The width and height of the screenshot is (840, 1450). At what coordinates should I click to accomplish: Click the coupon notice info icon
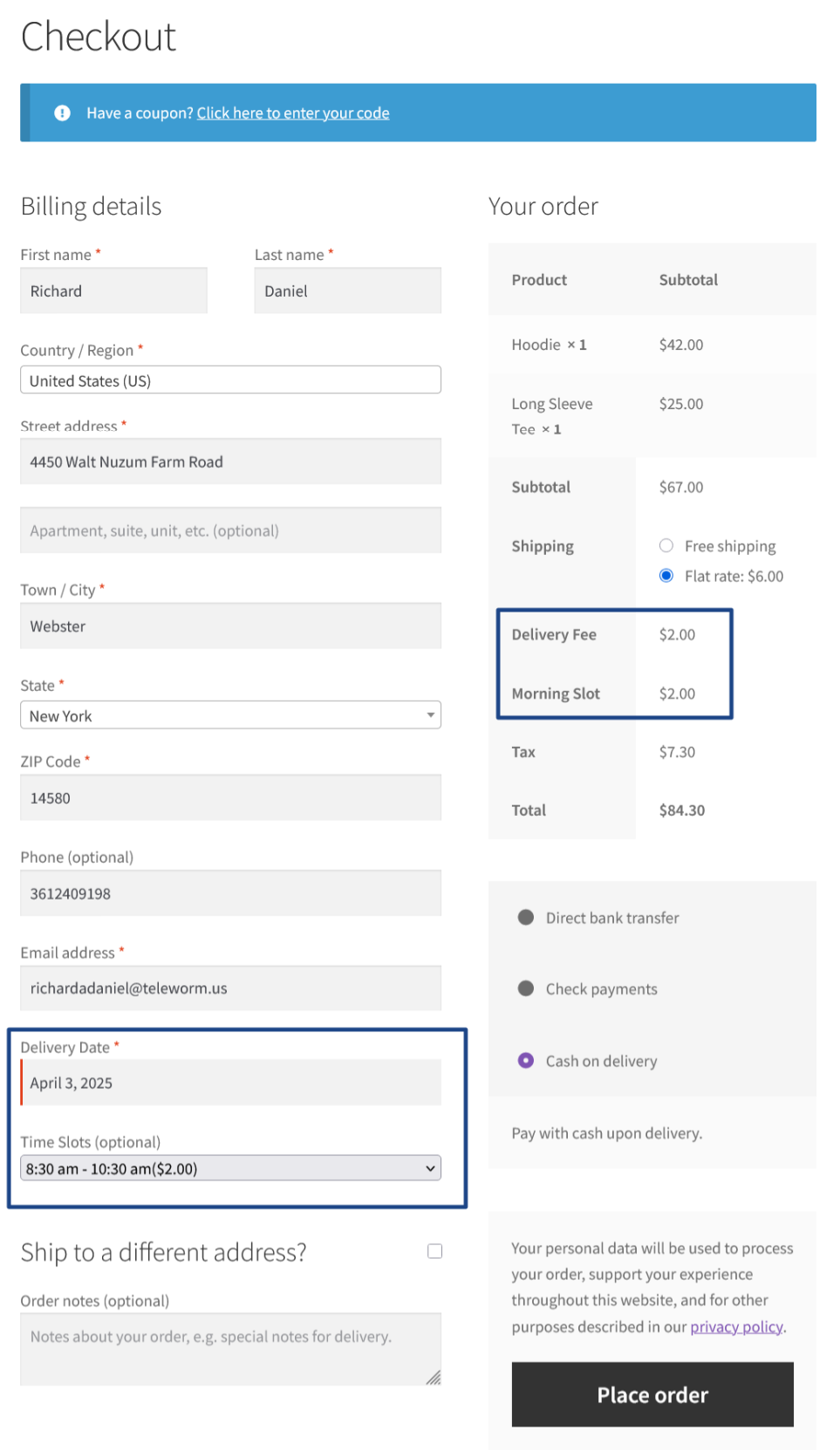pyautogui.click(x=62, y=113)
